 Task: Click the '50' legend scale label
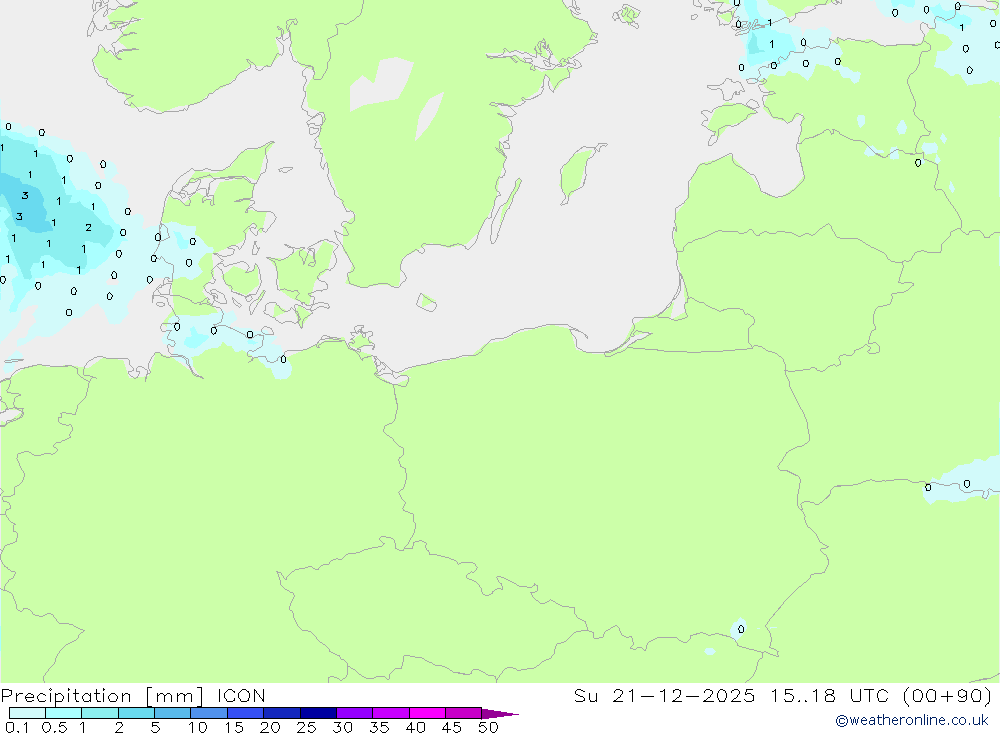point(489,727)
